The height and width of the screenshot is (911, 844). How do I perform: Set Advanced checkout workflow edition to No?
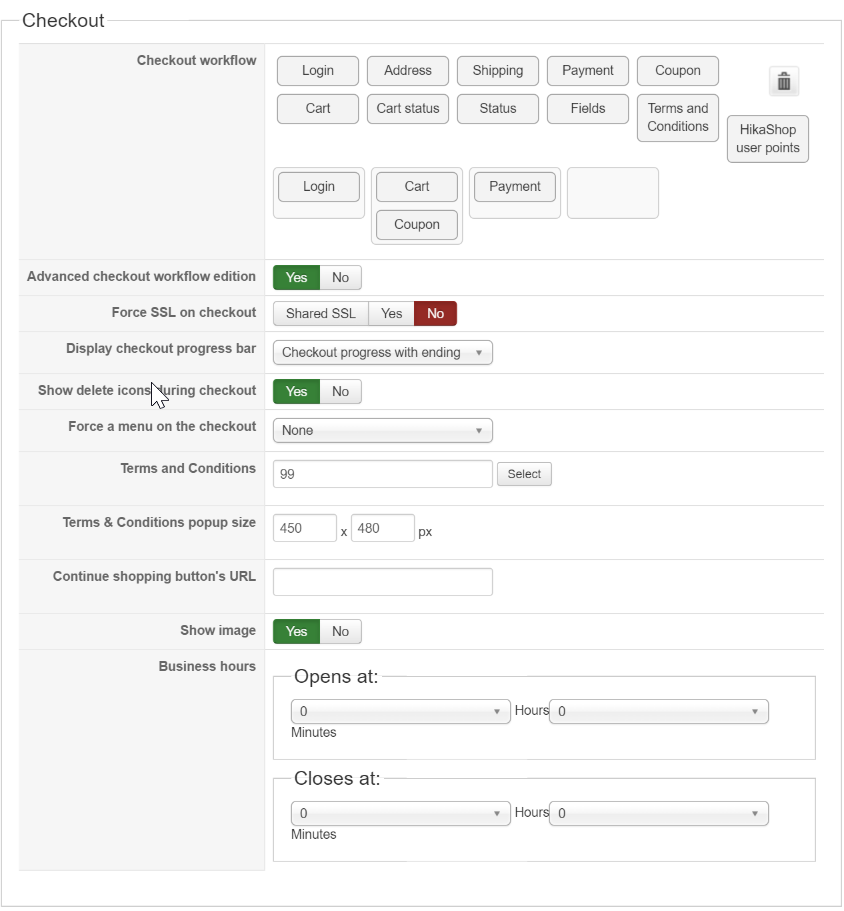(340, 278)
